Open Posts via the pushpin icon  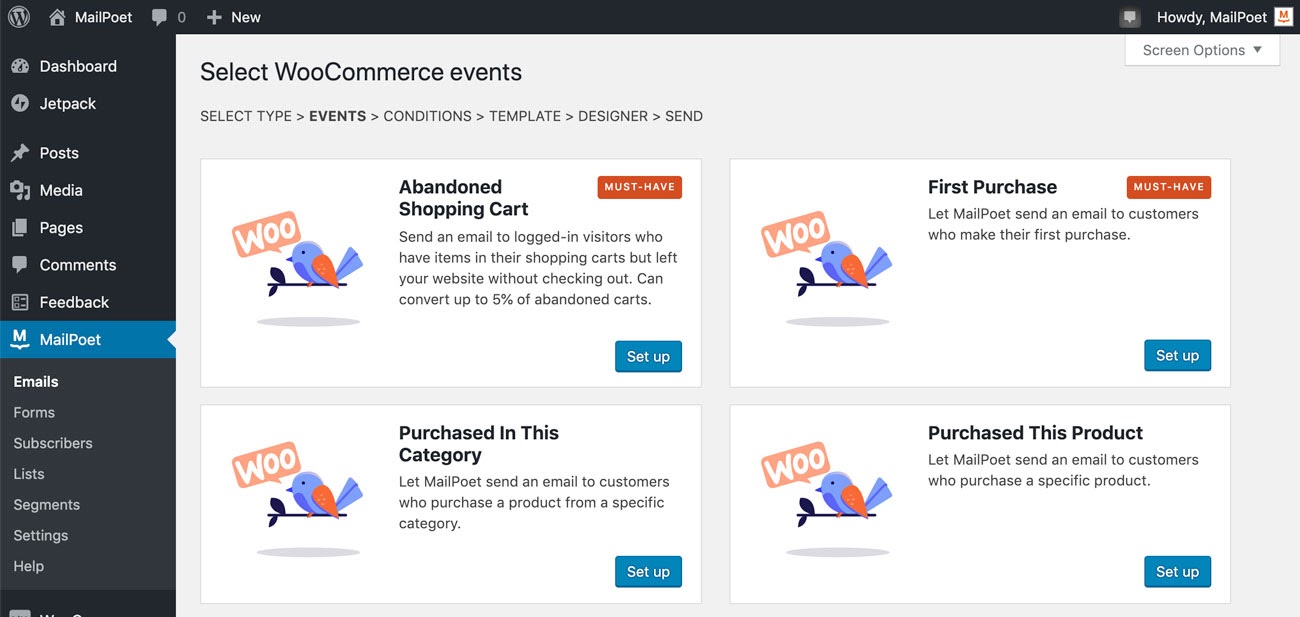coord(20,153)
